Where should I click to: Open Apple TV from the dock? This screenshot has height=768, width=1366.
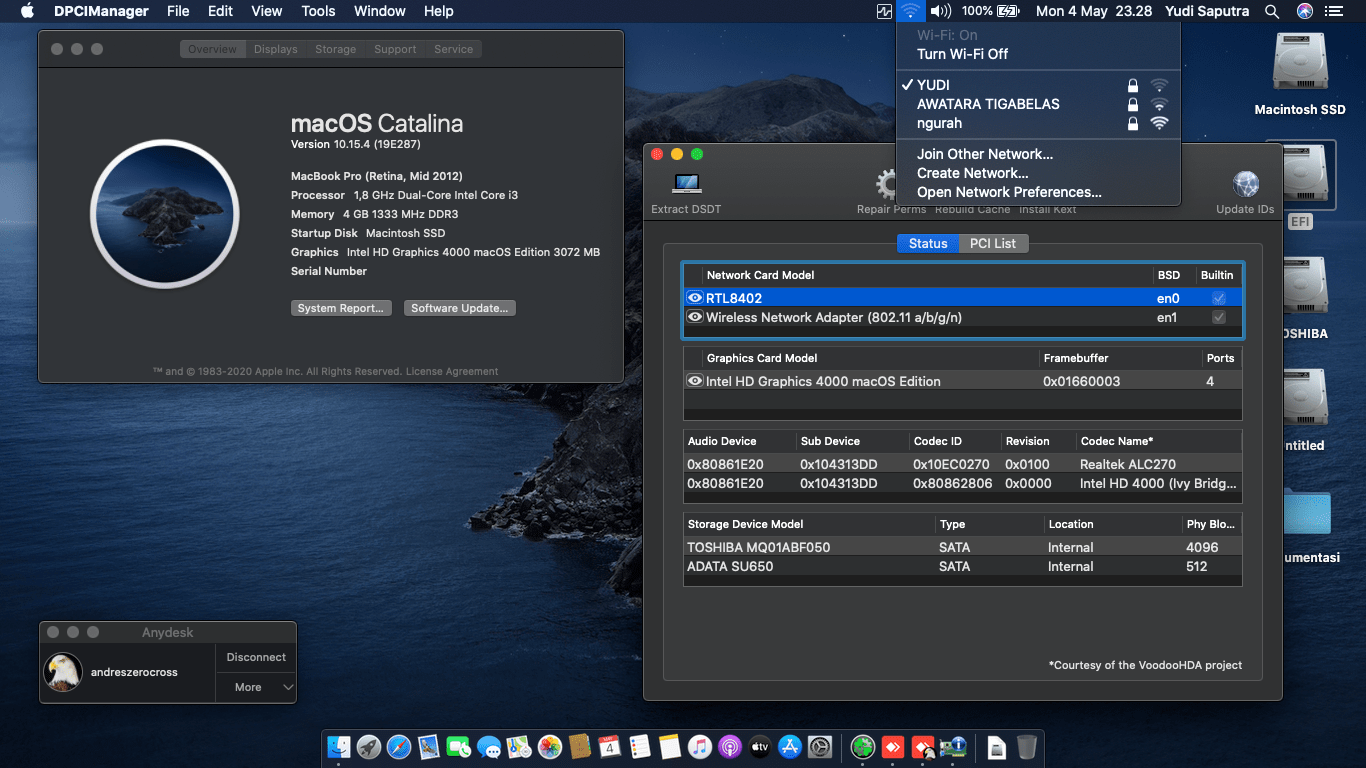760,746
